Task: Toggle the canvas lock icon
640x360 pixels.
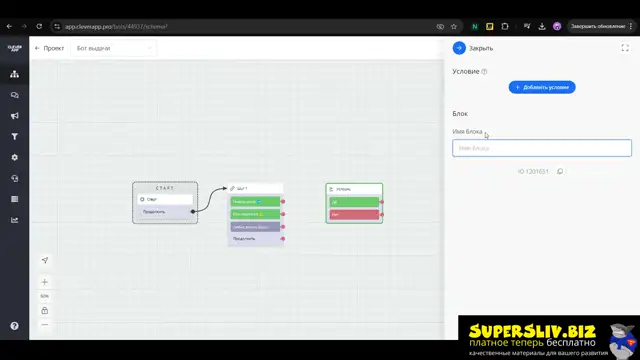Action: [44, 311]
